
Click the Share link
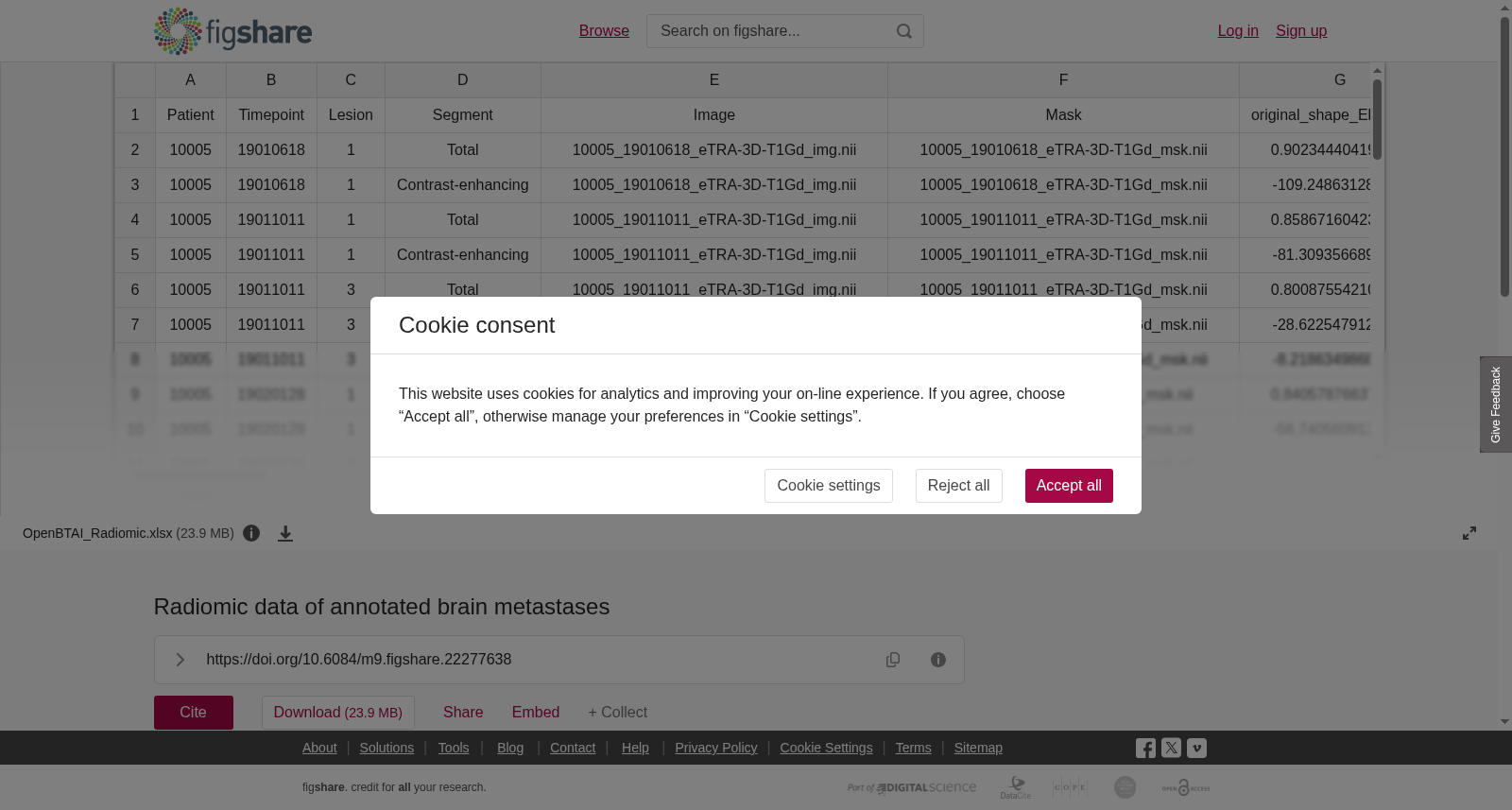[x=463, y=713]
